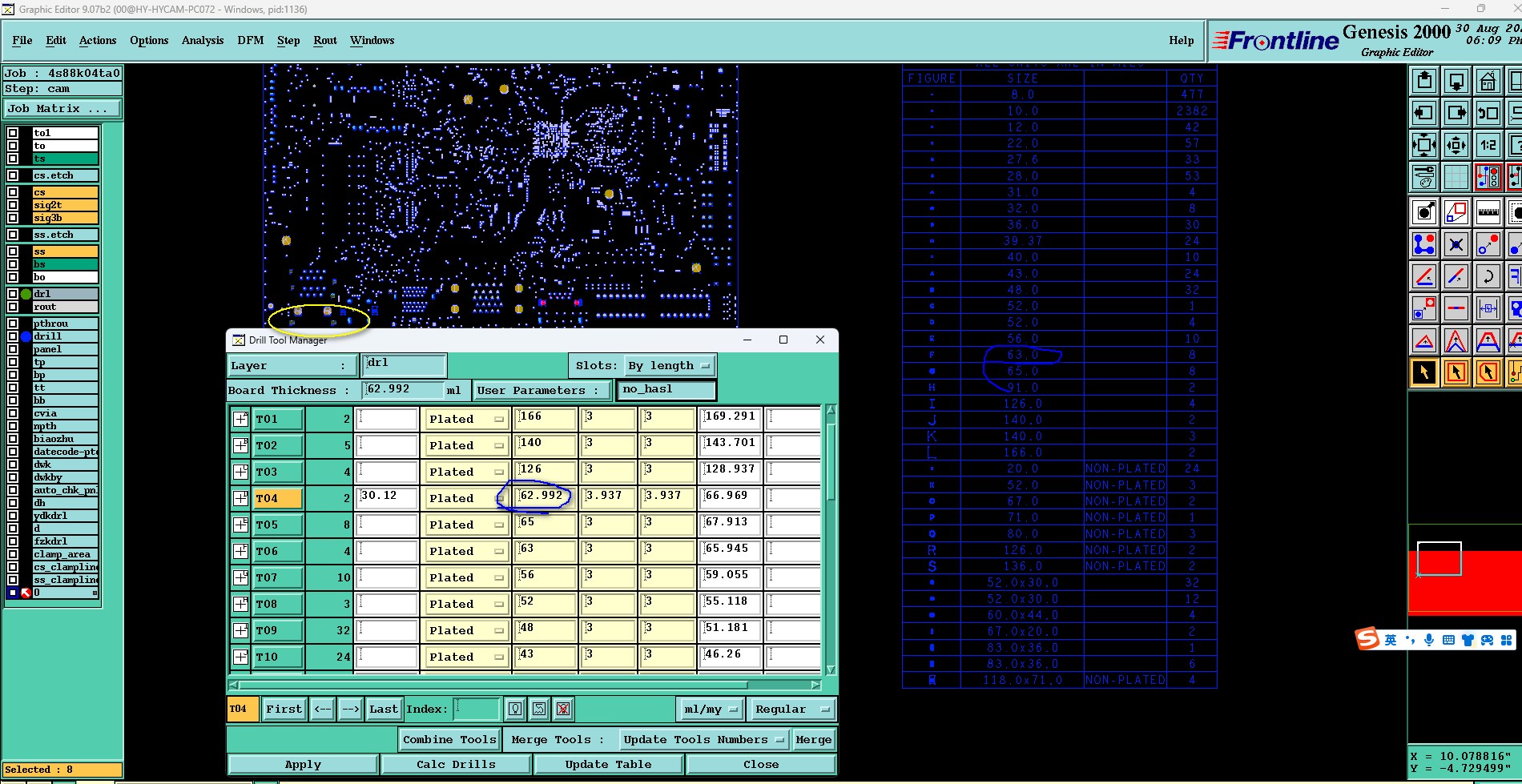Open the Analysis menu
Screen dimensions: 1522x784
coord(203,40)
